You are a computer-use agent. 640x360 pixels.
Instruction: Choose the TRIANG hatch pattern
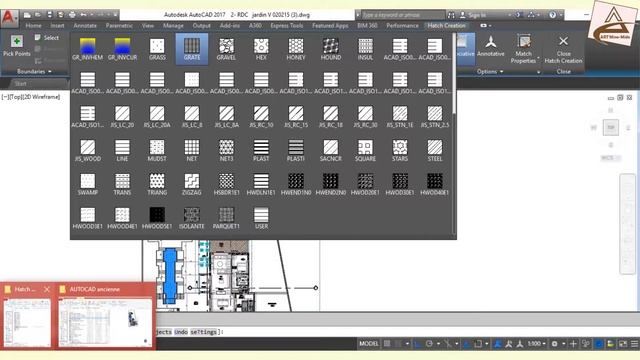point(157,184)
